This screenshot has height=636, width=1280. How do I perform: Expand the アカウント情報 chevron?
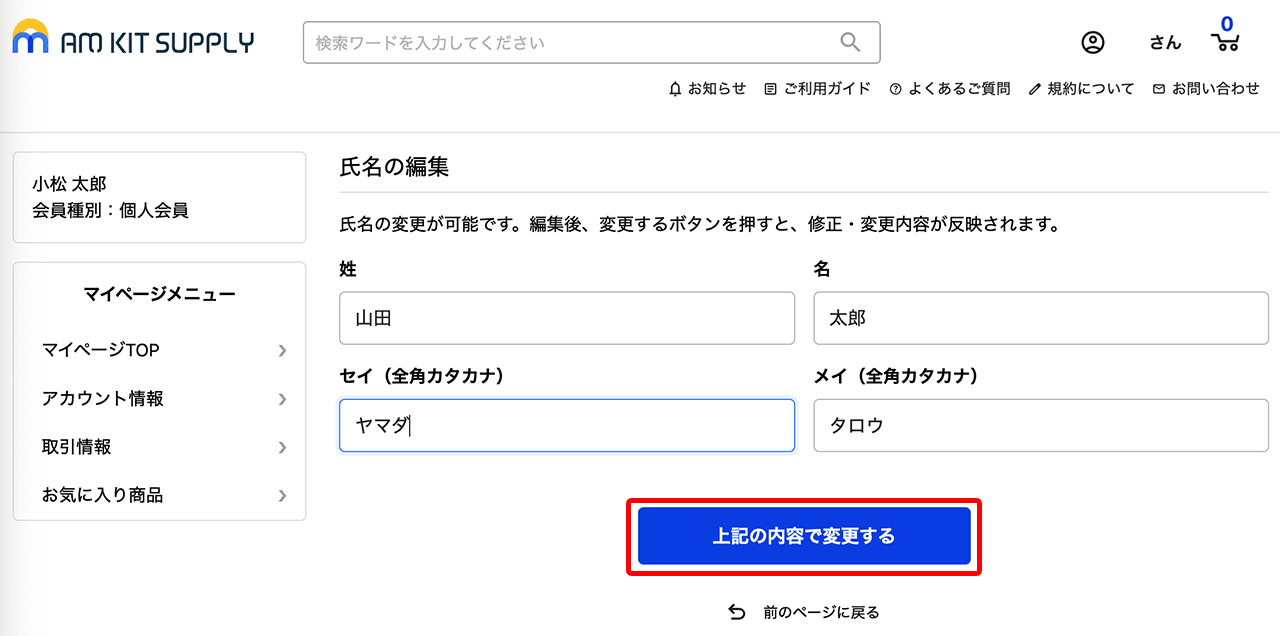282,399
